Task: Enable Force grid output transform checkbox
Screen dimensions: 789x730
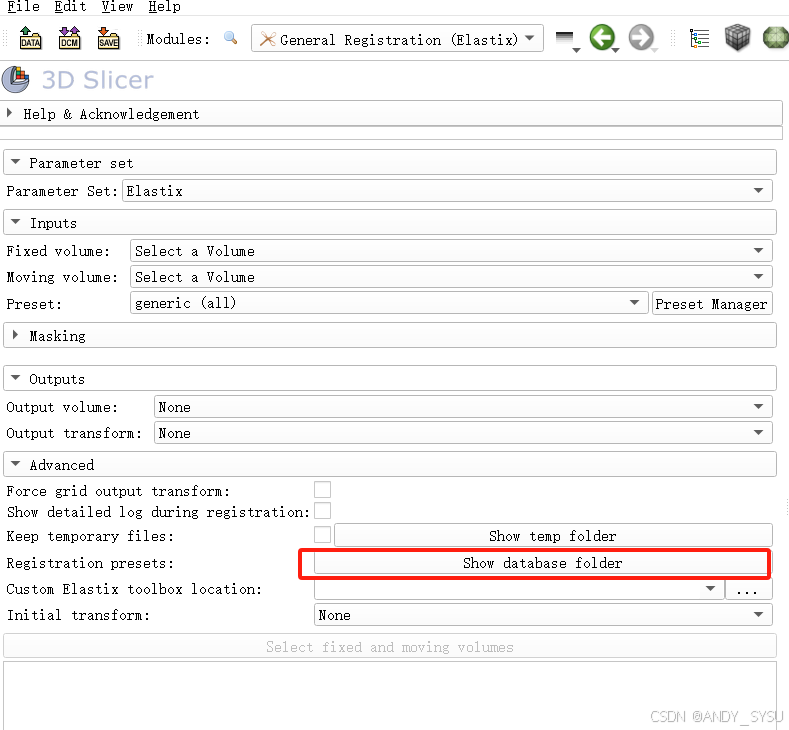Action: [322, 490]
